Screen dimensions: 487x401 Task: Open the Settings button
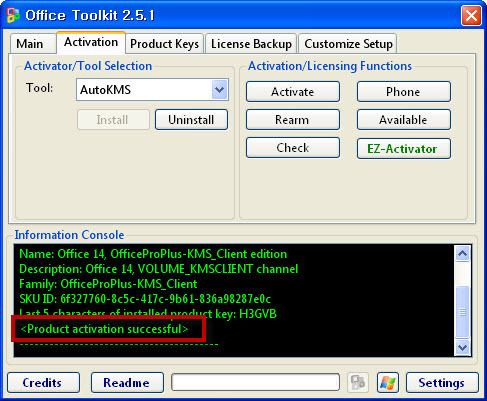pyautogui.click(x=442, y=382)
